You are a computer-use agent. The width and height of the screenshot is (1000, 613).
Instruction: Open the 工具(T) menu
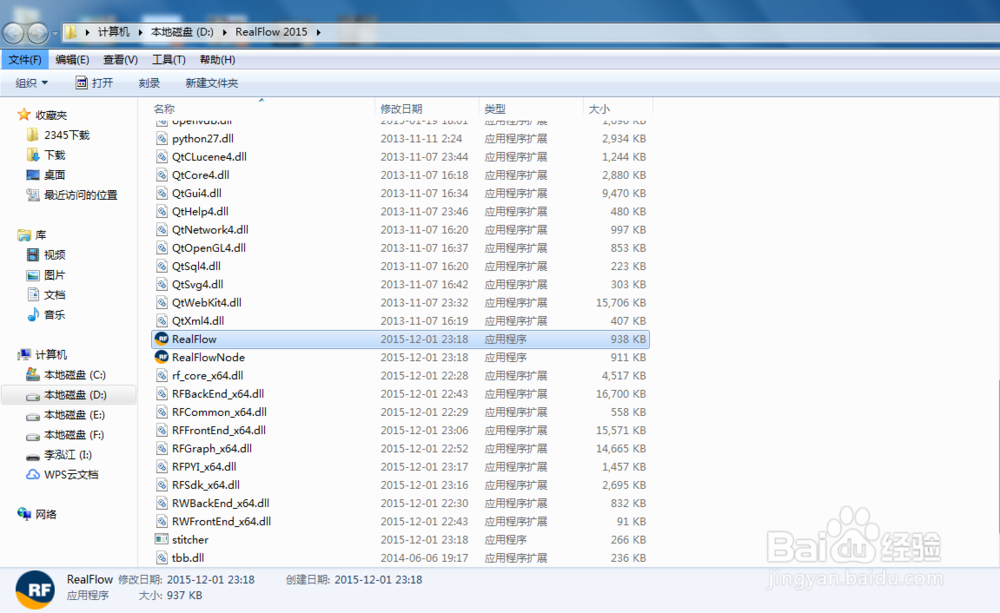tap(168, 59)
